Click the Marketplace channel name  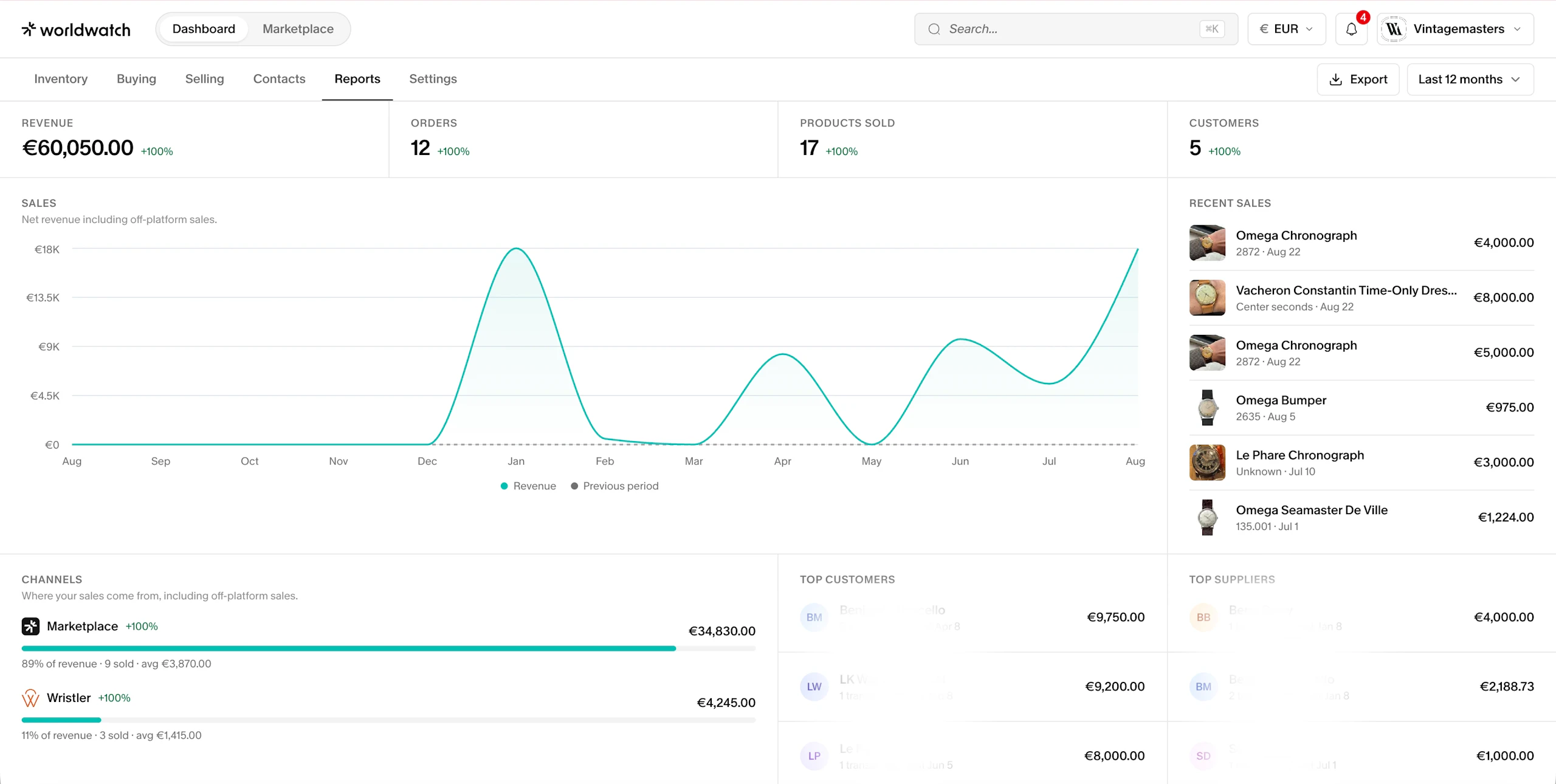(x=82, y=626)
